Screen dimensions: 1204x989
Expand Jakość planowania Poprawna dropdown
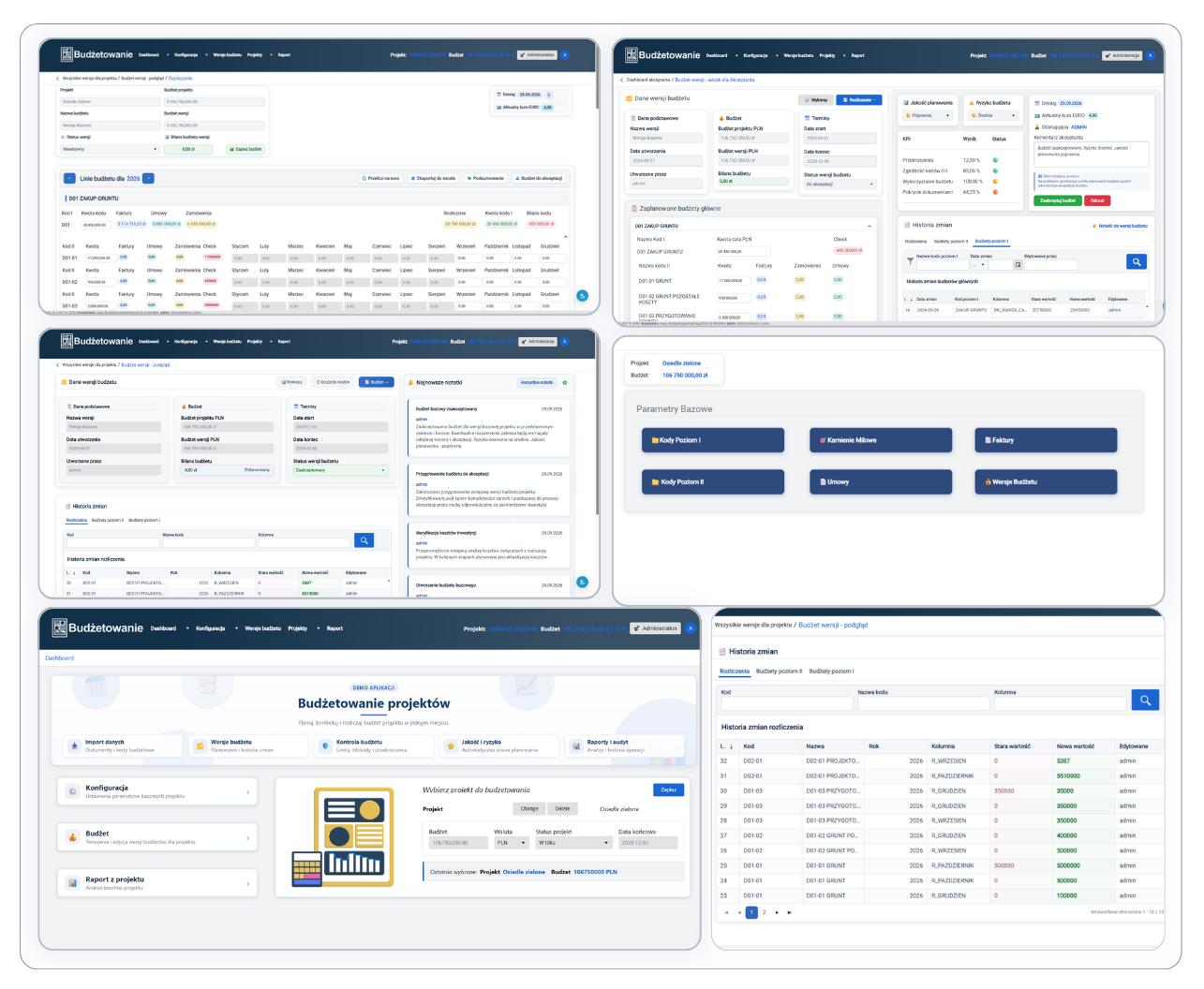point(929,115)
